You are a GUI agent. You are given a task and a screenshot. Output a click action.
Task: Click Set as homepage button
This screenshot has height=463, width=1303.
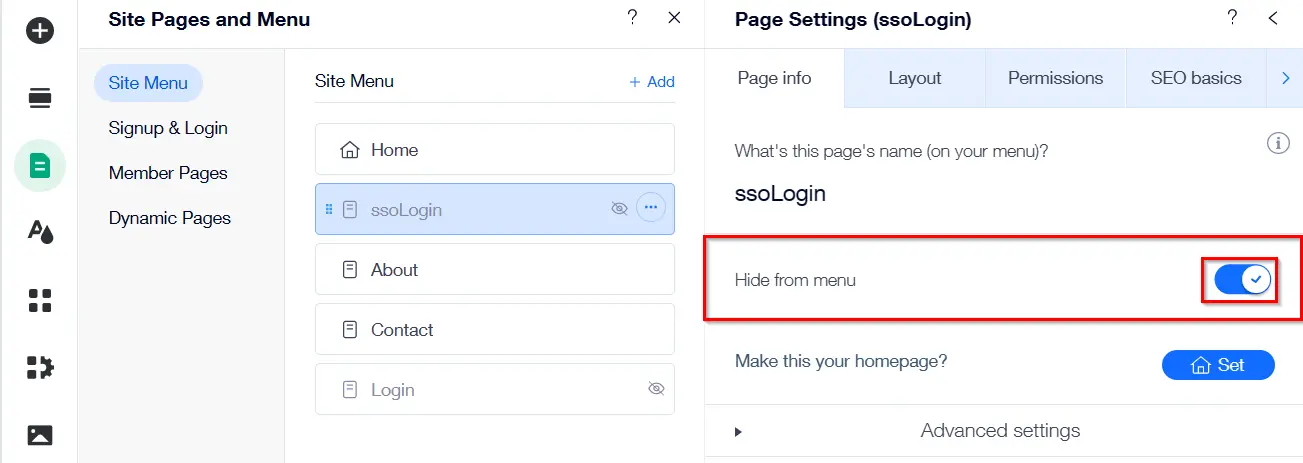[1218, 365]
